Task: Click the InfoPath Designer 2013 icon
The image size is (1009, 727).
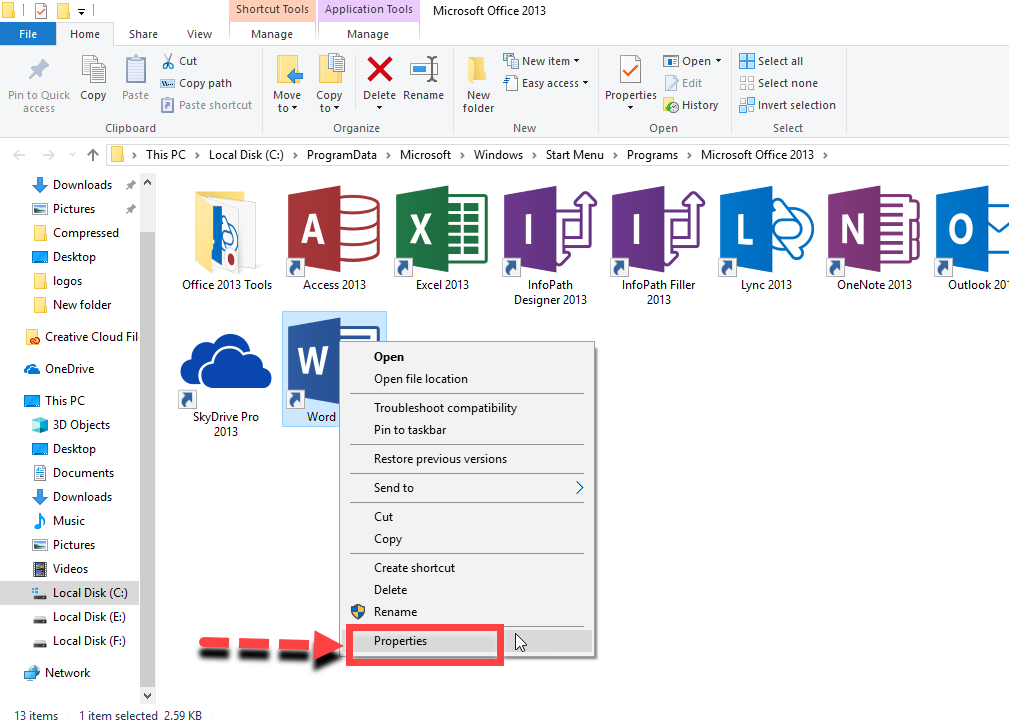Action: point(550,231)
